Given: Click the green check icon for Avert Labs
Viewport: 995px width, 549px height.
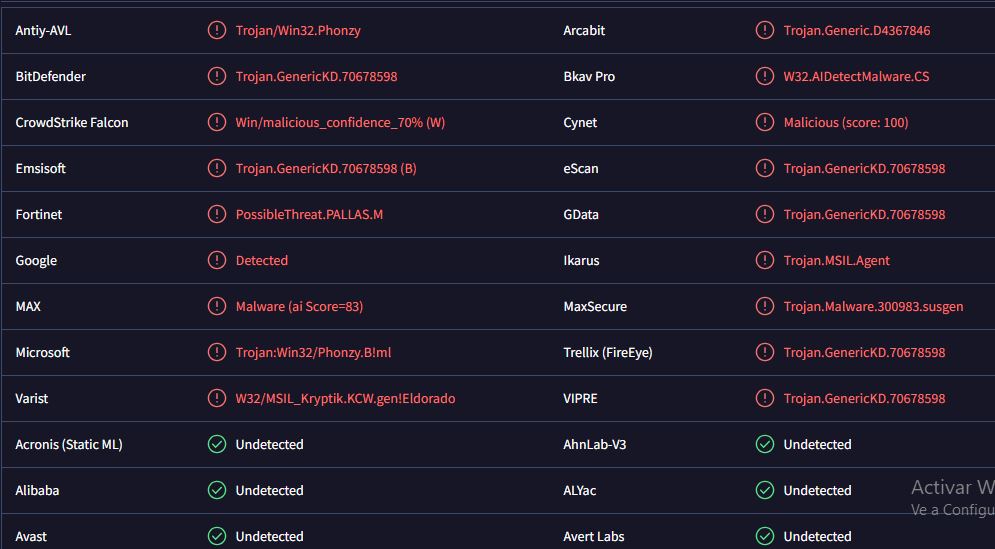Looking at the screenshot, I should point(765,536).
